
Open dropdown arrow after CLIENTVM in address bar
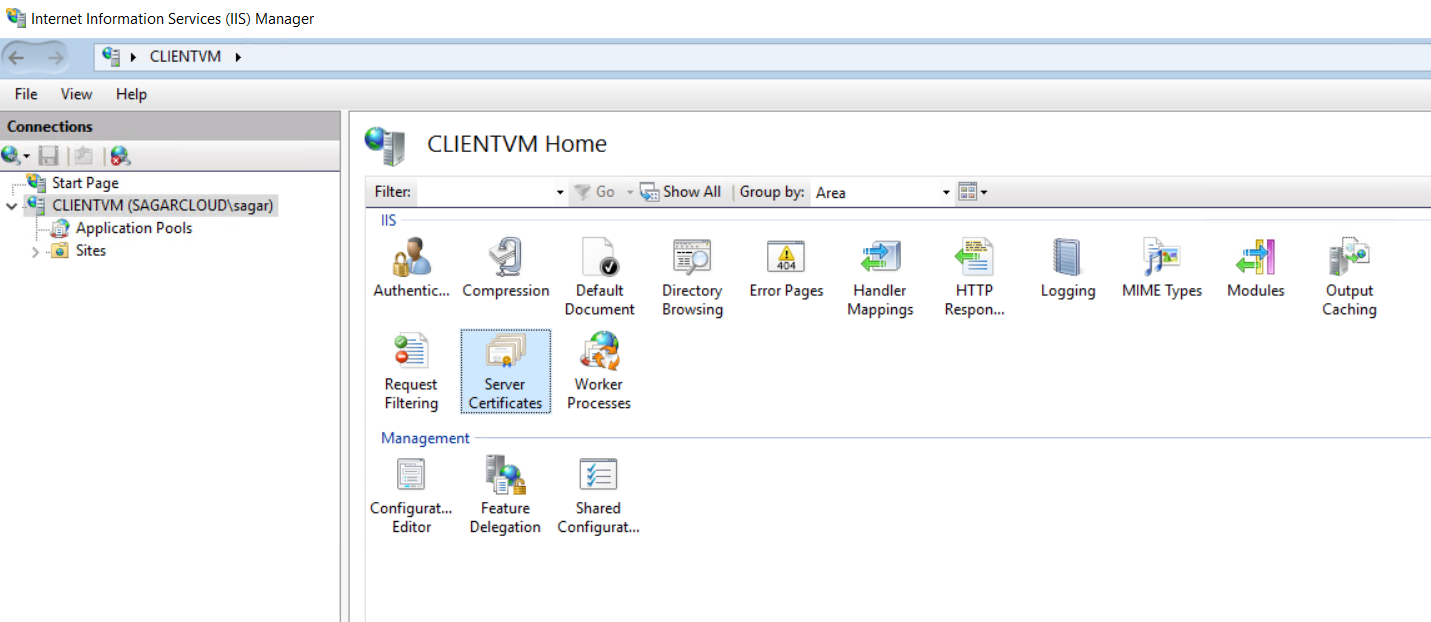238,57
